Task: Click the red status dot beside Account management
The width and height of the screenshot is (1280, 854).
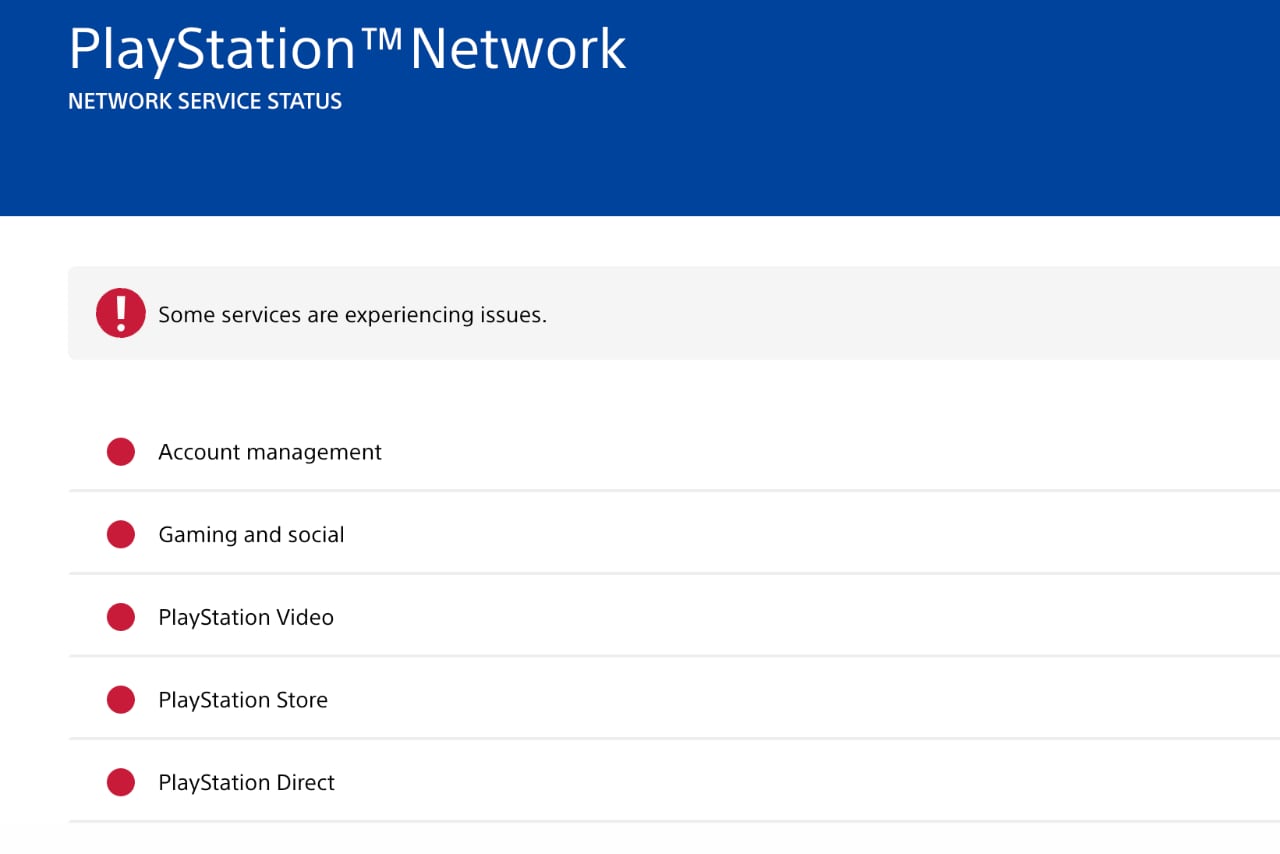Action: pos(121,452)
